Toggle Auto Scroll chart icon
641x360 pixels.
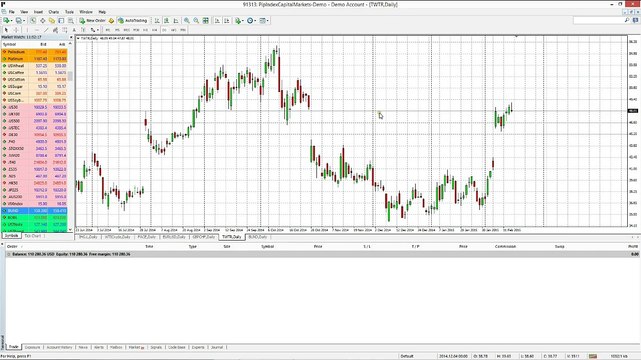217,20
